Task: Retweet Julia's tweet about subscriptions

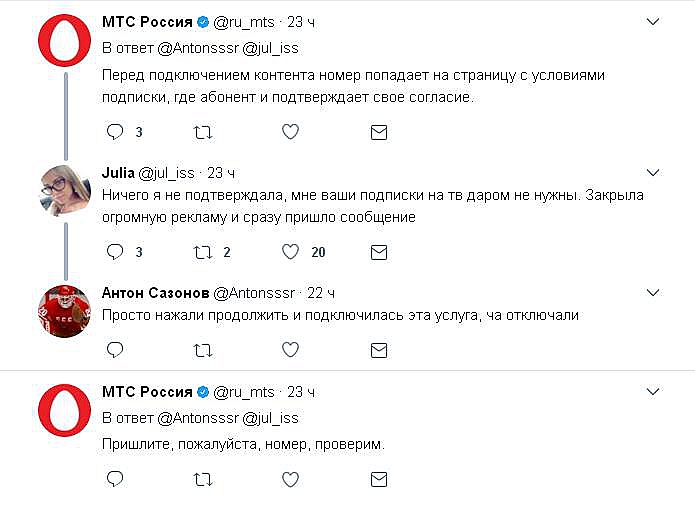Action: point(202,252)
